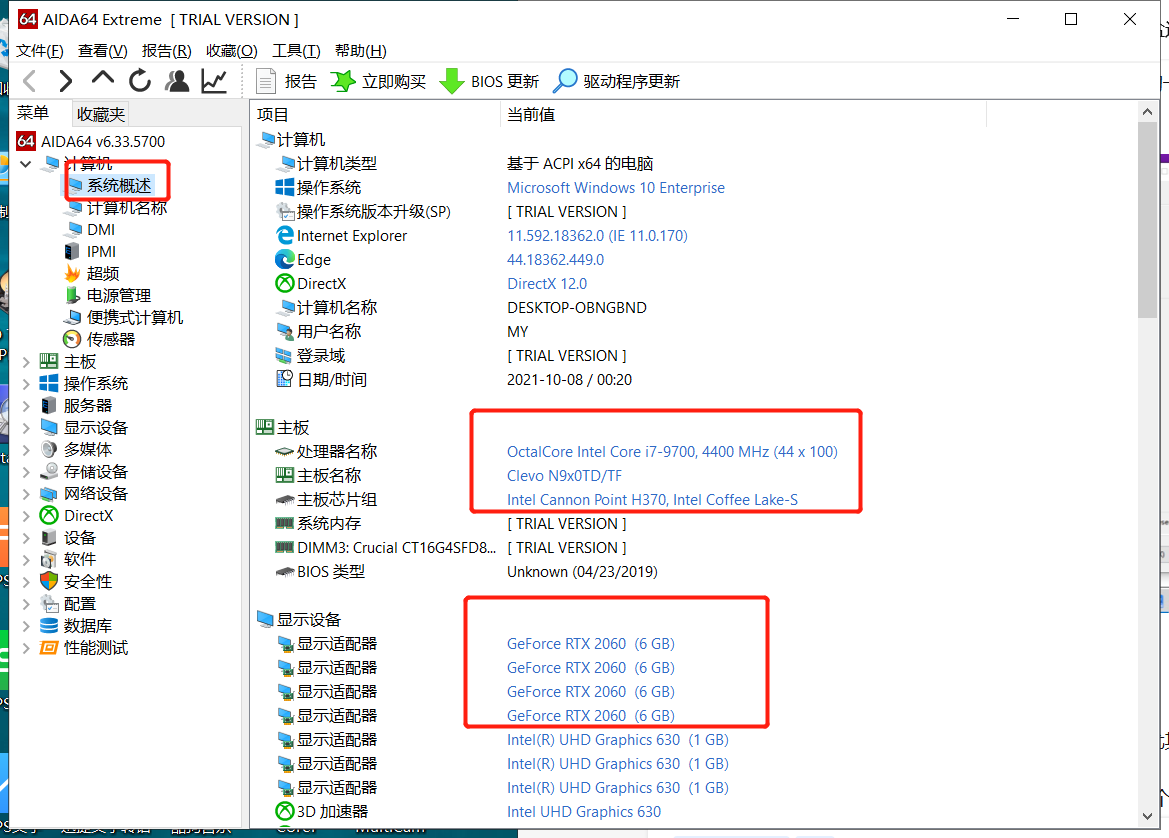The width and height of the screenshot is (1169, 838).
Task: Select 便携式计算机 tree item
Action: click(x=135, y=318)
